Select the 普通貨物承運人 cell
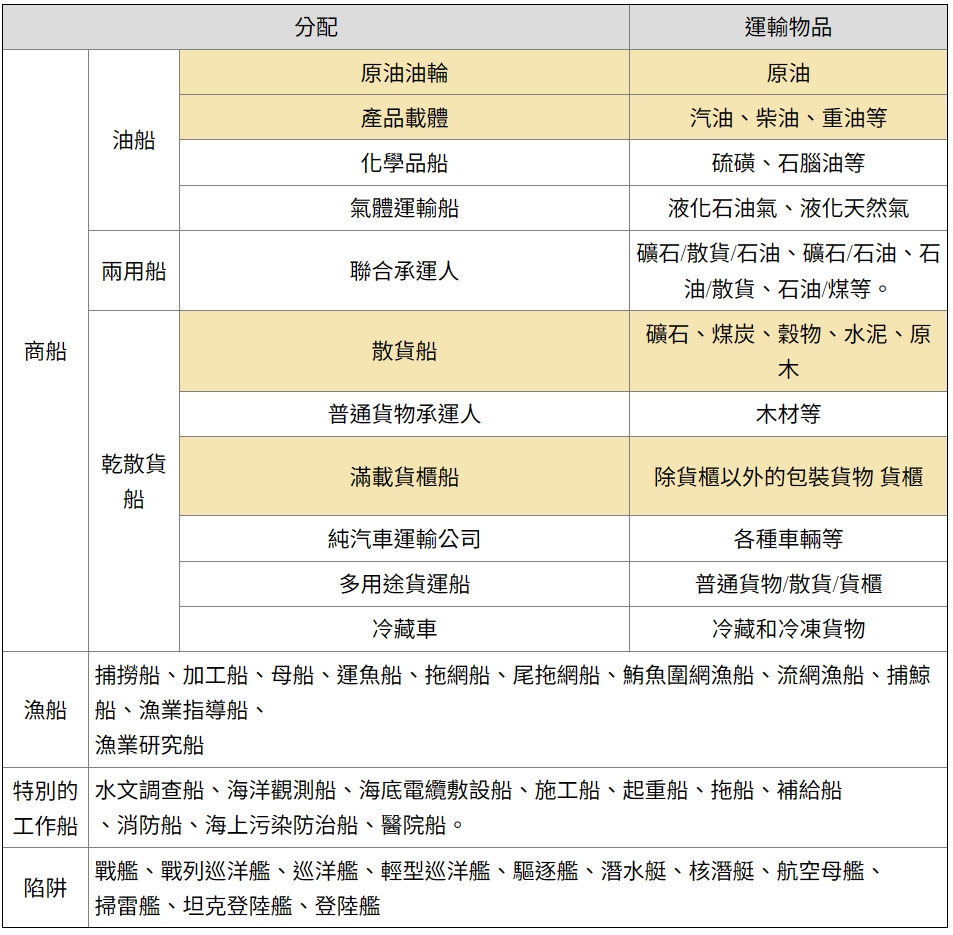The height and width of the screenshot is (935, 953). pyautogui.click(x=404, y=414)
